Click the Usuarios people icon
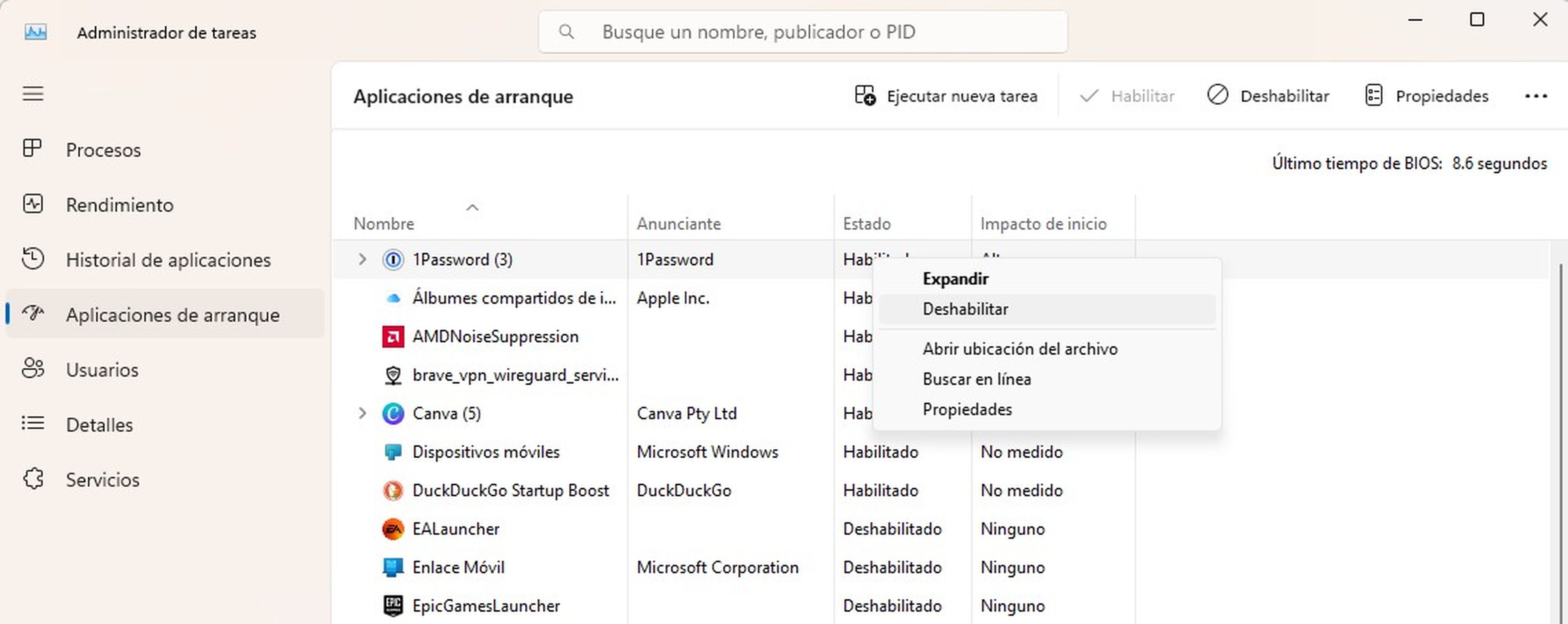 pyautogui.click(x=32, y=369)
